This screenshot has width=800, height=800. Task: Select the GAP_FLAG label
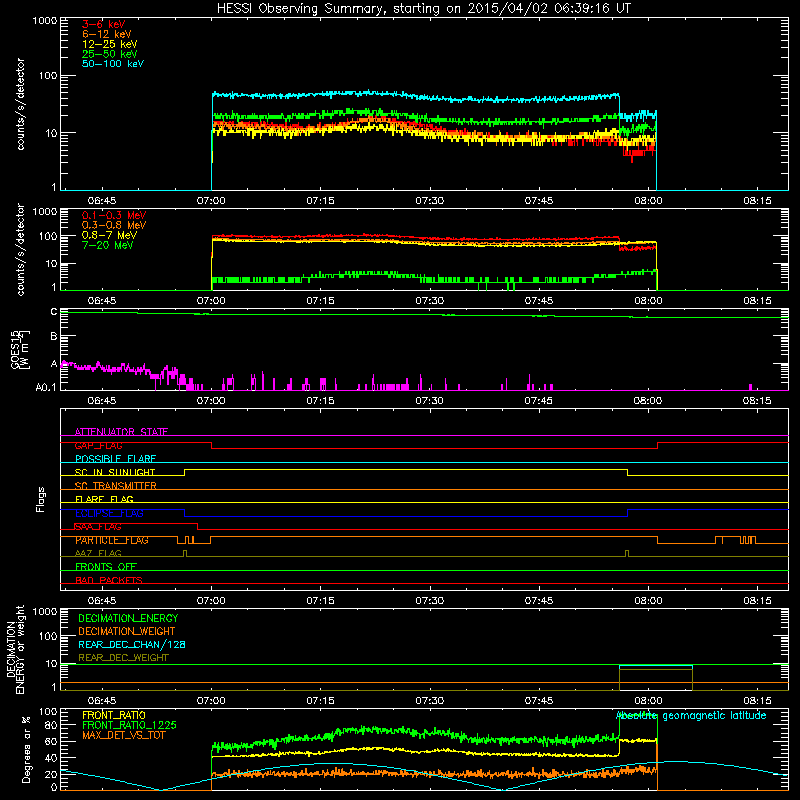[x=98, y=445]
